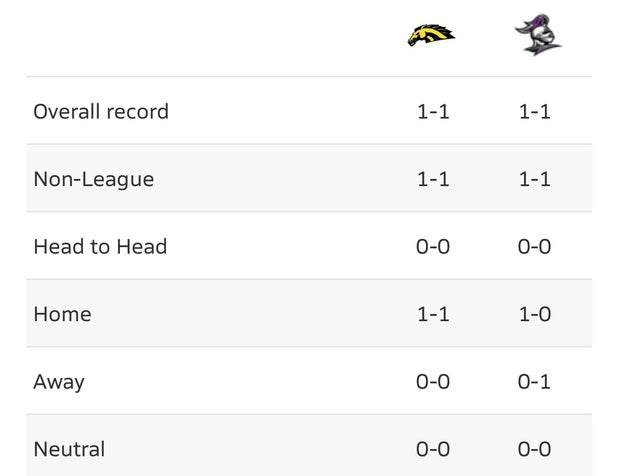Viewport: 618px width, 476px height.
Task: Click knight team's Neutral record 0-0
Action: (534, 449)
